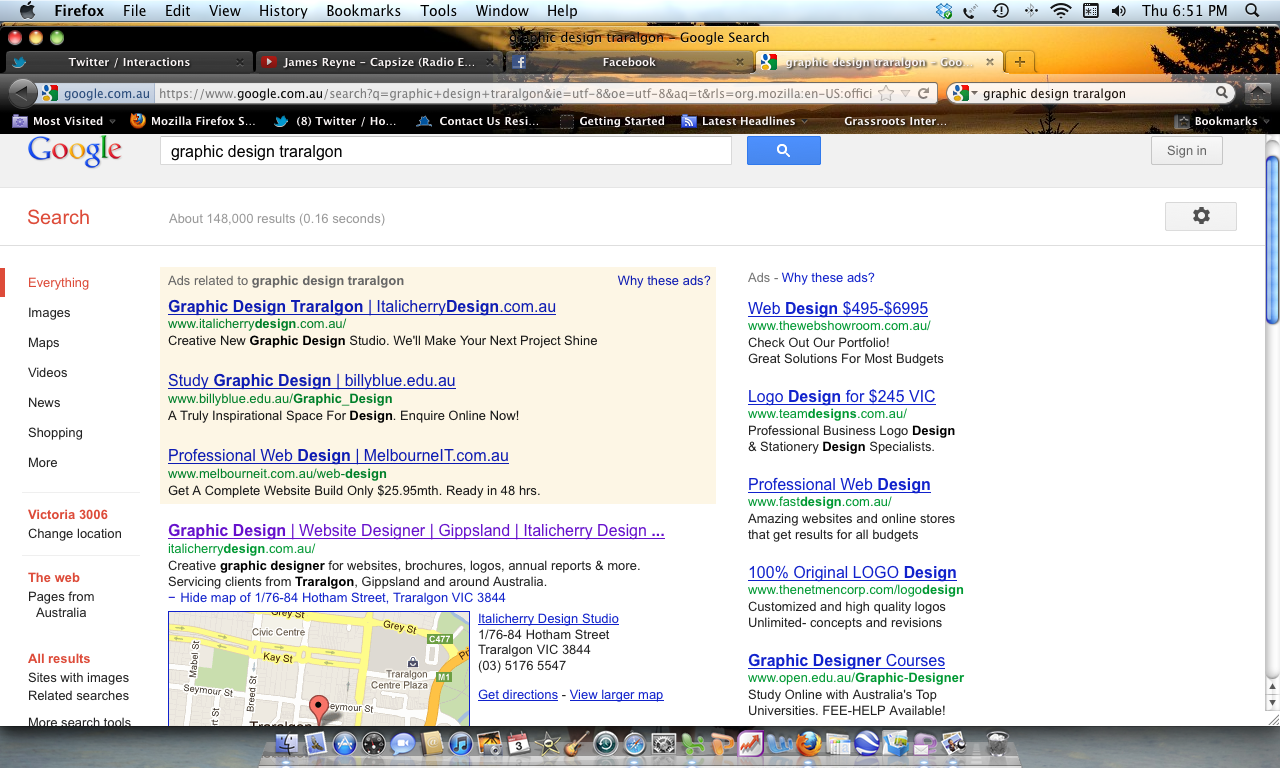Open Graphic Design Traralgon Italicherry ad link
This screenshot has width=1280, height=768.
[362, 307]
